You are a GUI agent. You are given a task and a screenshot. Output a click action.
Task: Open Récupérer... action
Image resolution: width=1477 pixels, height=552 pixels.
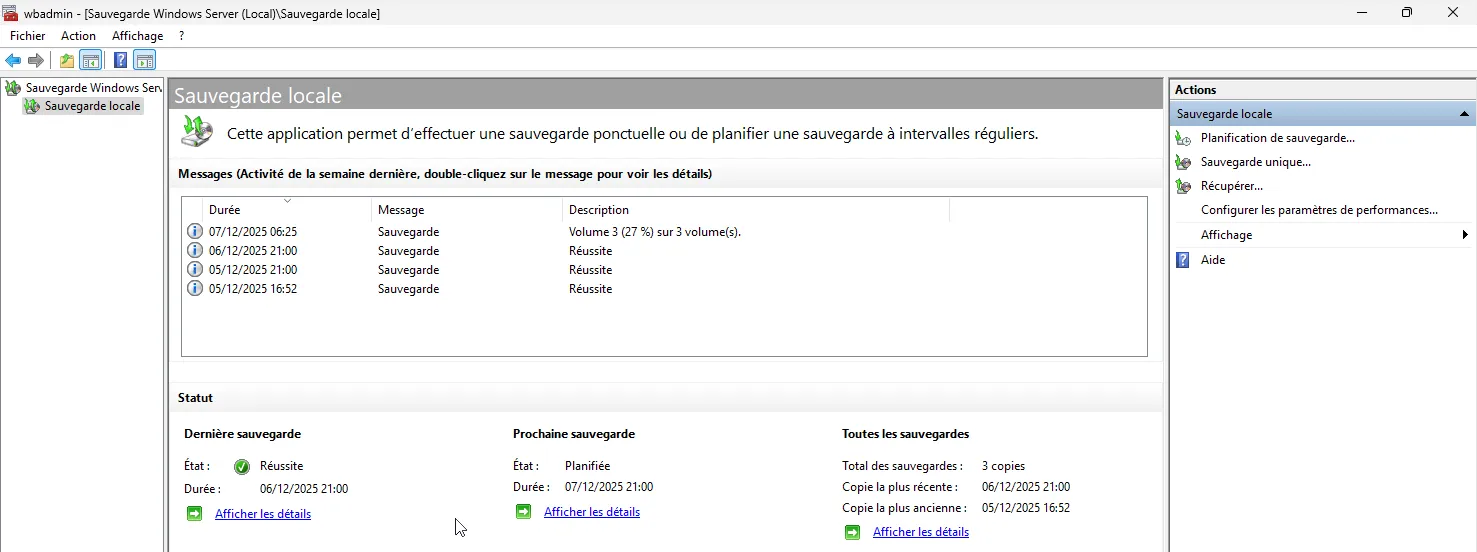(1232, 186)
